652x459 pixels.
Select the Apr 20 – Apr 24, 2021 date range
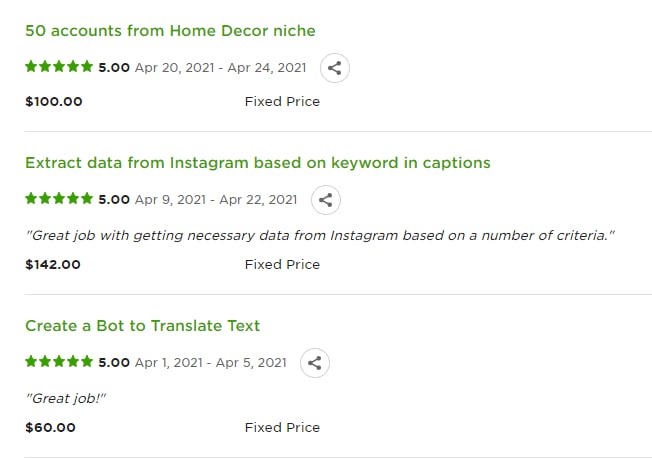coord(220,68)
